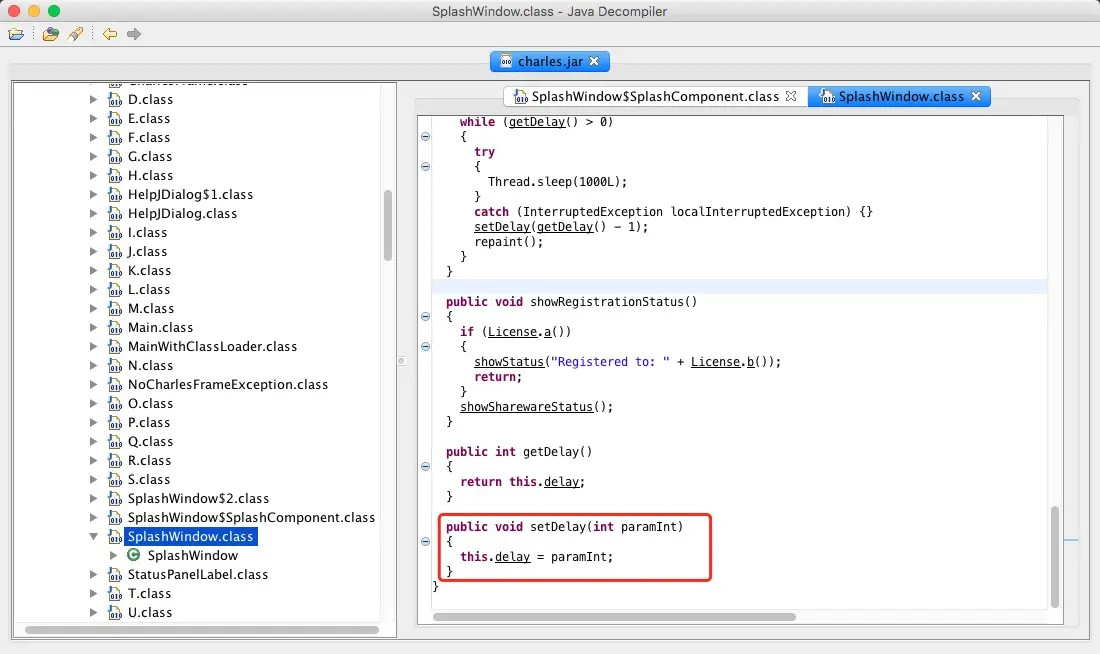
Task: Expand StatusPanelLabel.class node
Action: click(x=93, y=574)
